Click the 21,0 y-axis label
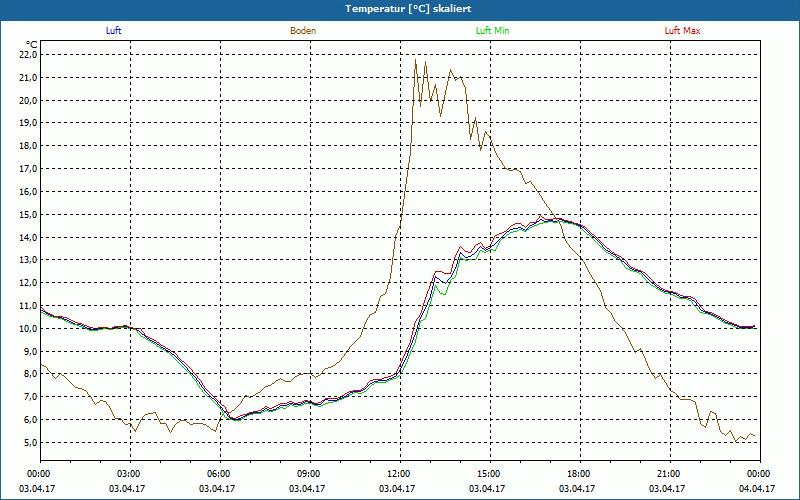The width and height of the screenshot is (800, 500). coord(29,78)
